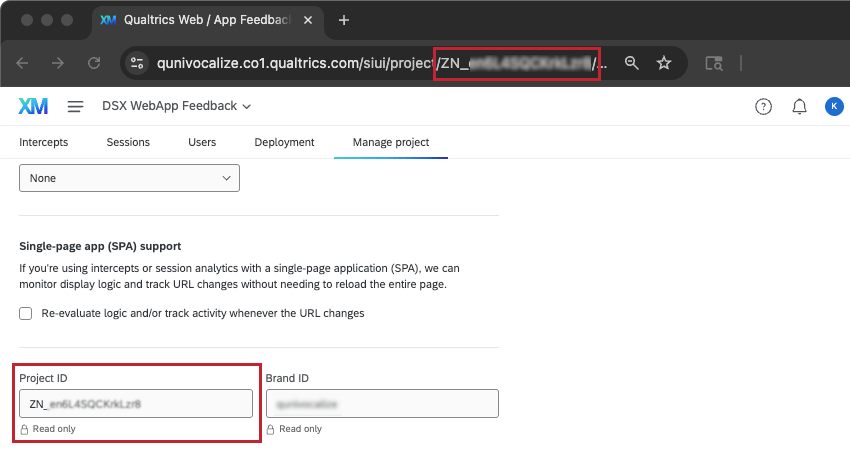Click the browser zoom magnifier icon
Screen dimensions: 850x451
(x=631, y=63)
